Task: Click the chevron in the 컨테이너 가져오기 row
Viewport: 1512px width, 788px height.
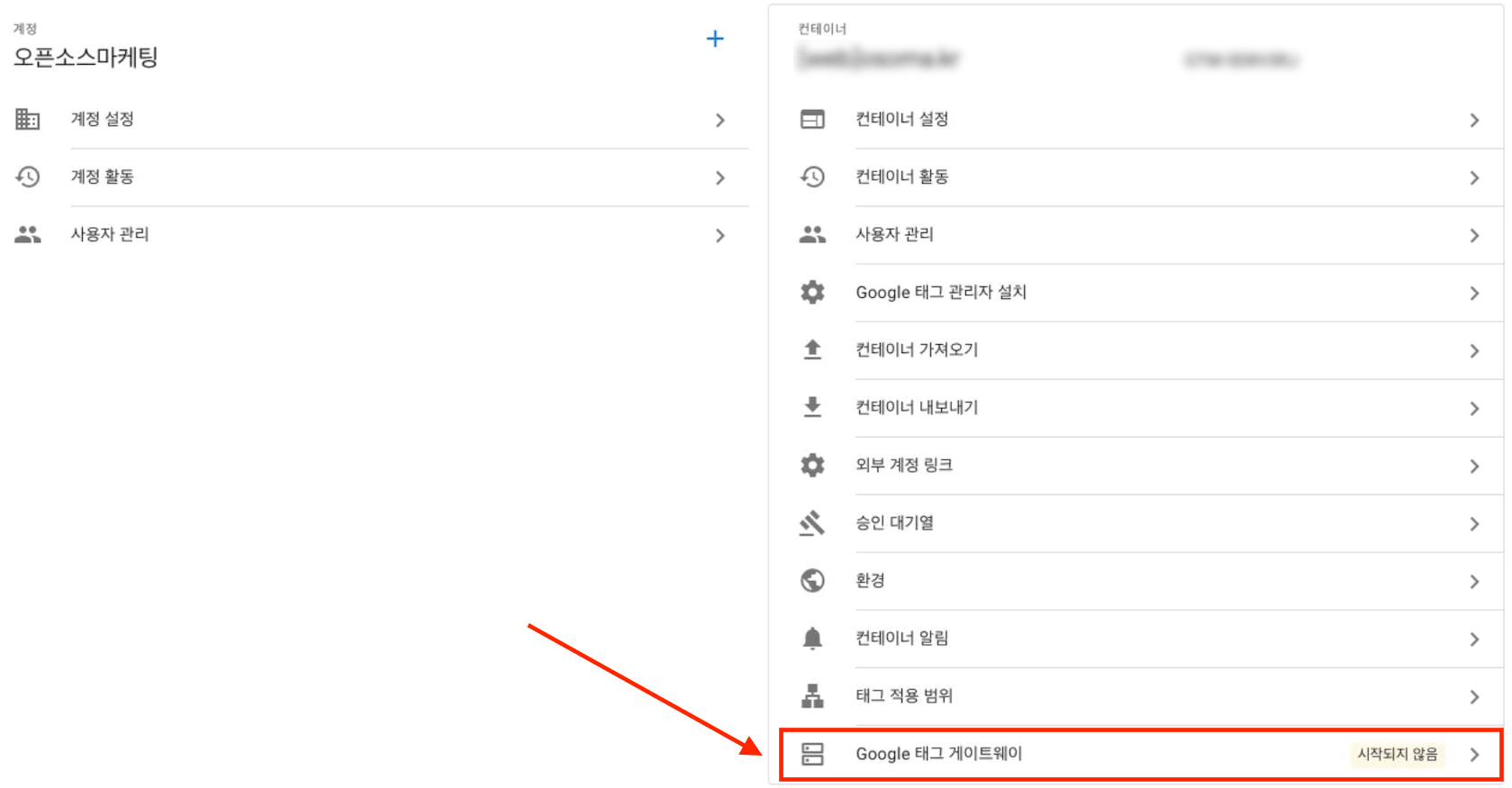Action: tap(1474, 350)
